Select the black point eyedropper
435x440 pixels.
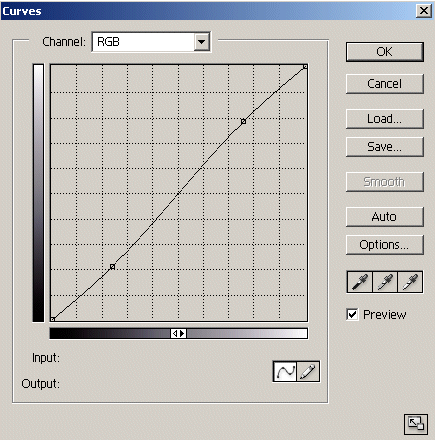pyautogui.click(x=360, y=282)
